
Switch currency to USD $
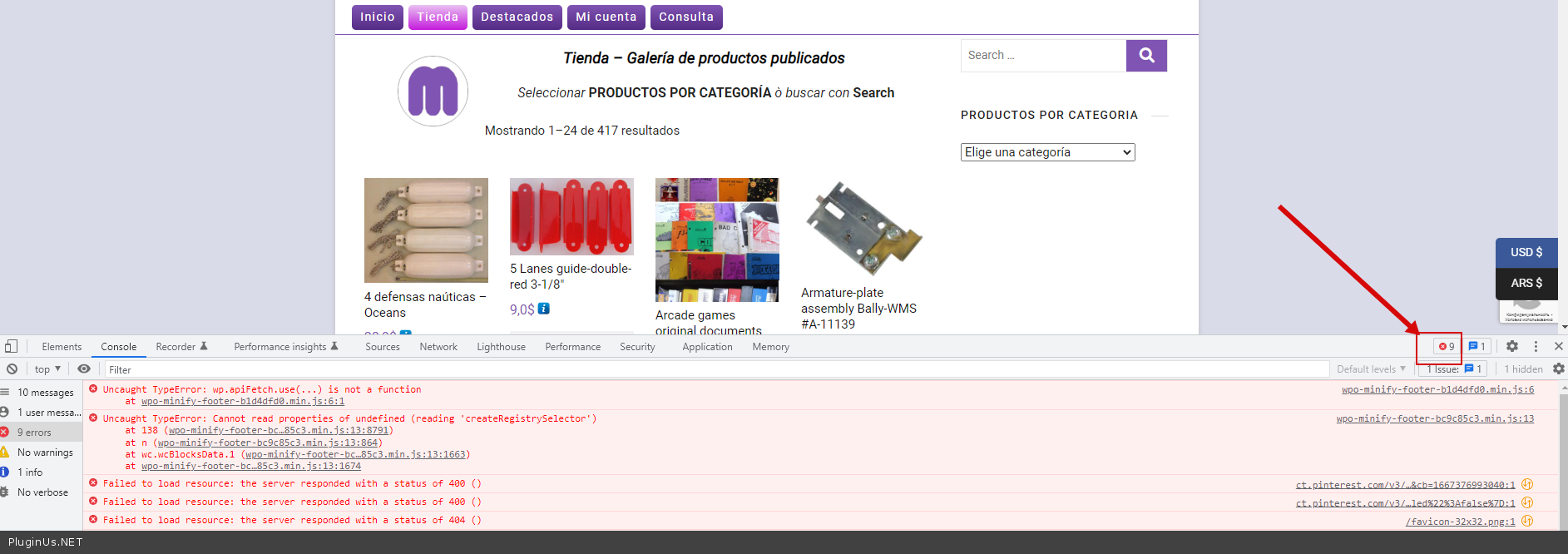tap(1526, 252)
